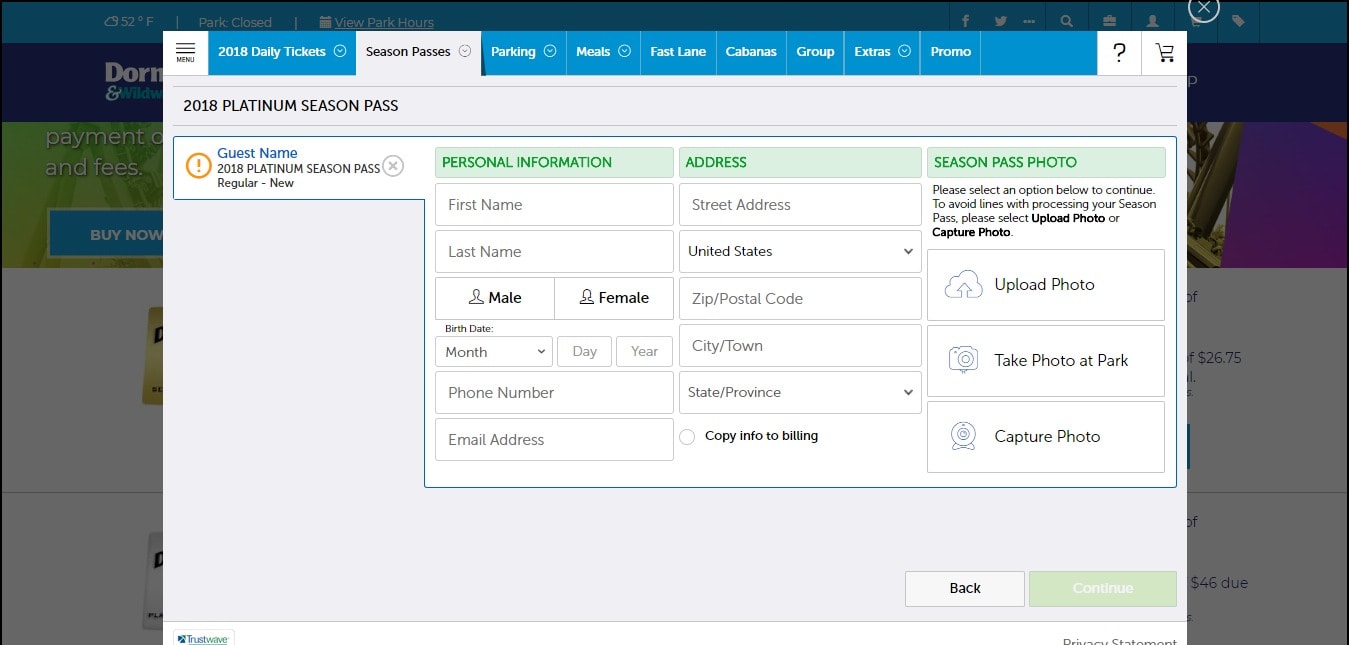Switch to the Group tab
The image size is (1349, 645).
(815, 52)
